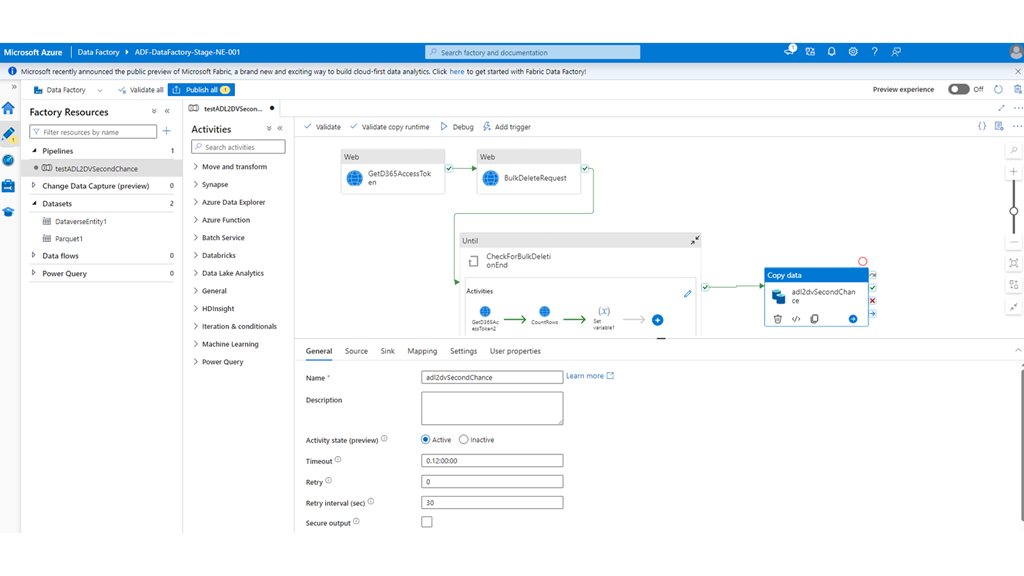Image resolution: width=1024 pixels, height=576 pixels.
Task: Expand the Data flows node
Action: (34, 255)
